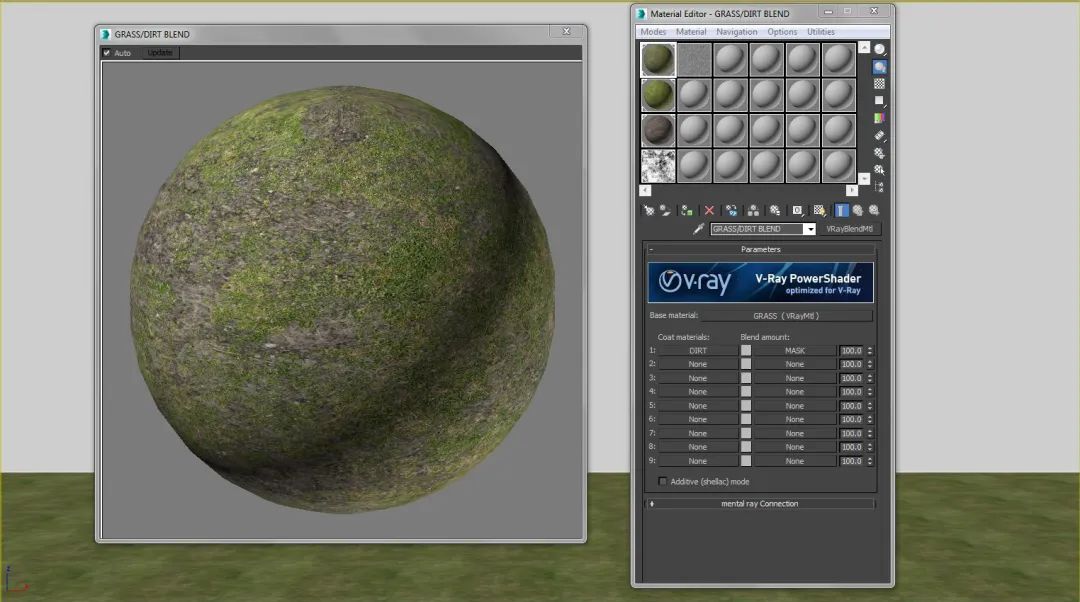Select the brown dirt material sample slot

click(657, 130)
